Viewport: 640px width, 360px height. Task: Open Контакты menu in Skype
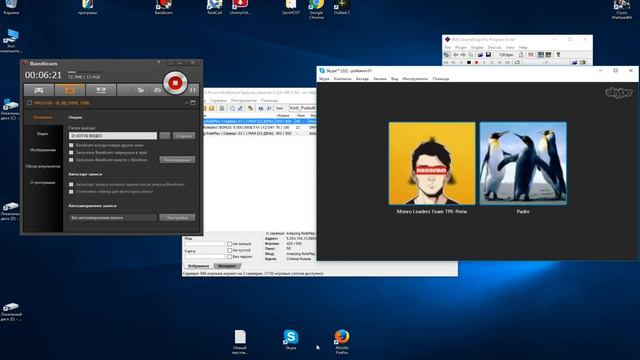(x=342, y=79)
